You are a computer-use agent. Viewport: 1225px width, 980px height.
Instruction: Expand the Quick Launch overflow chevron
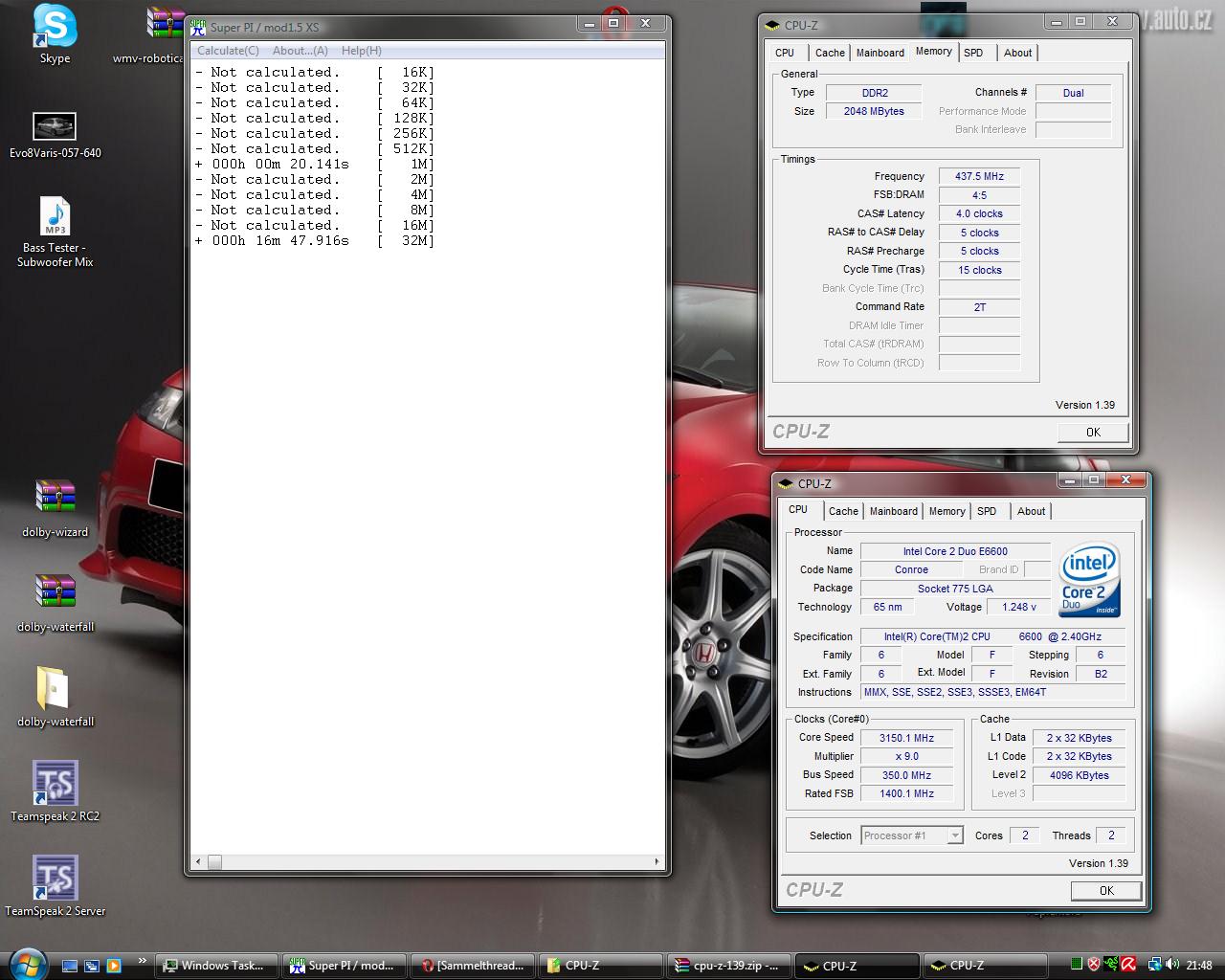[143, 961]
